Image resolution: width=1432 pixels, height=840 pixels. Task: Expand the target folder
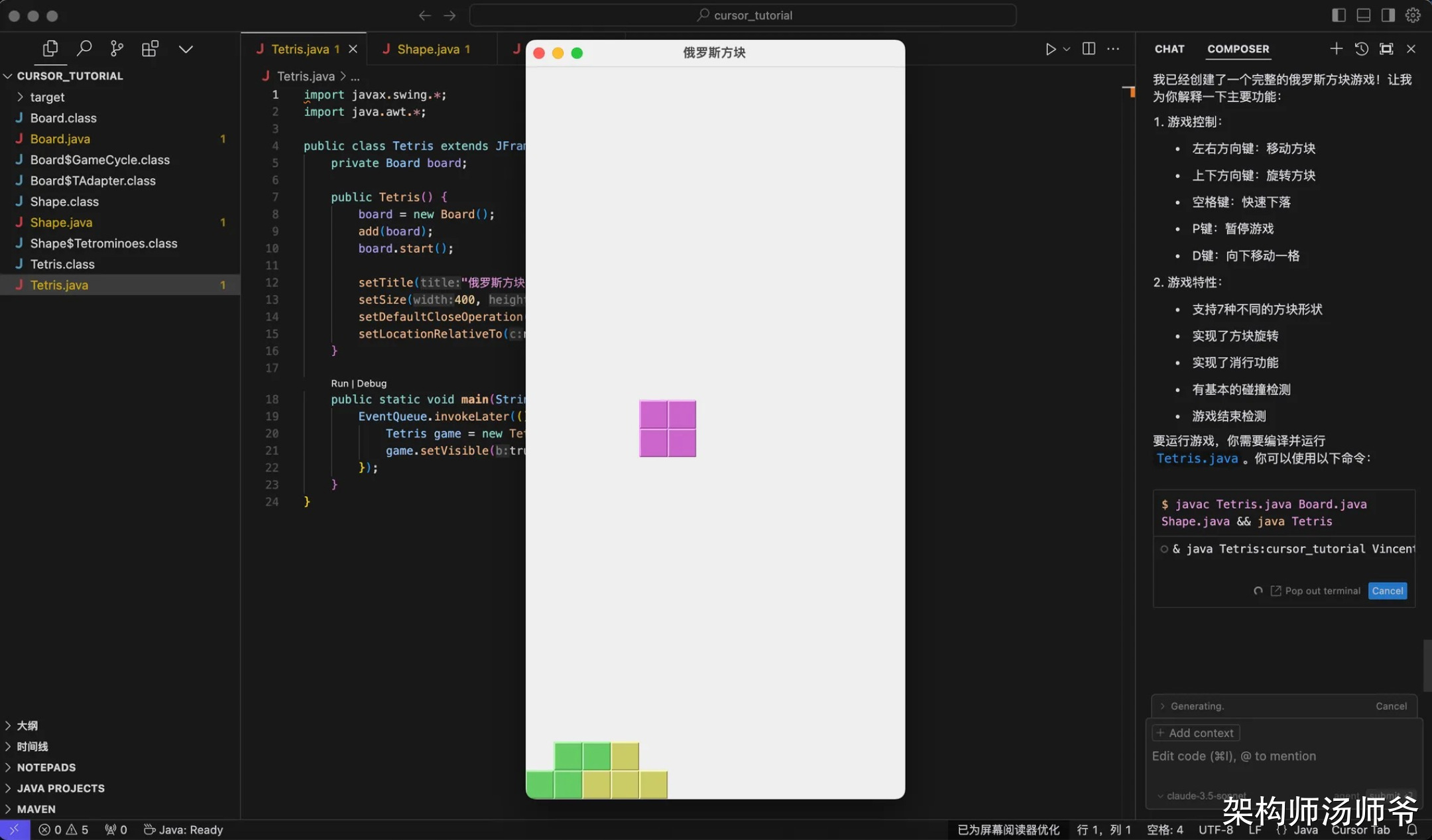(x=46, y=97)
